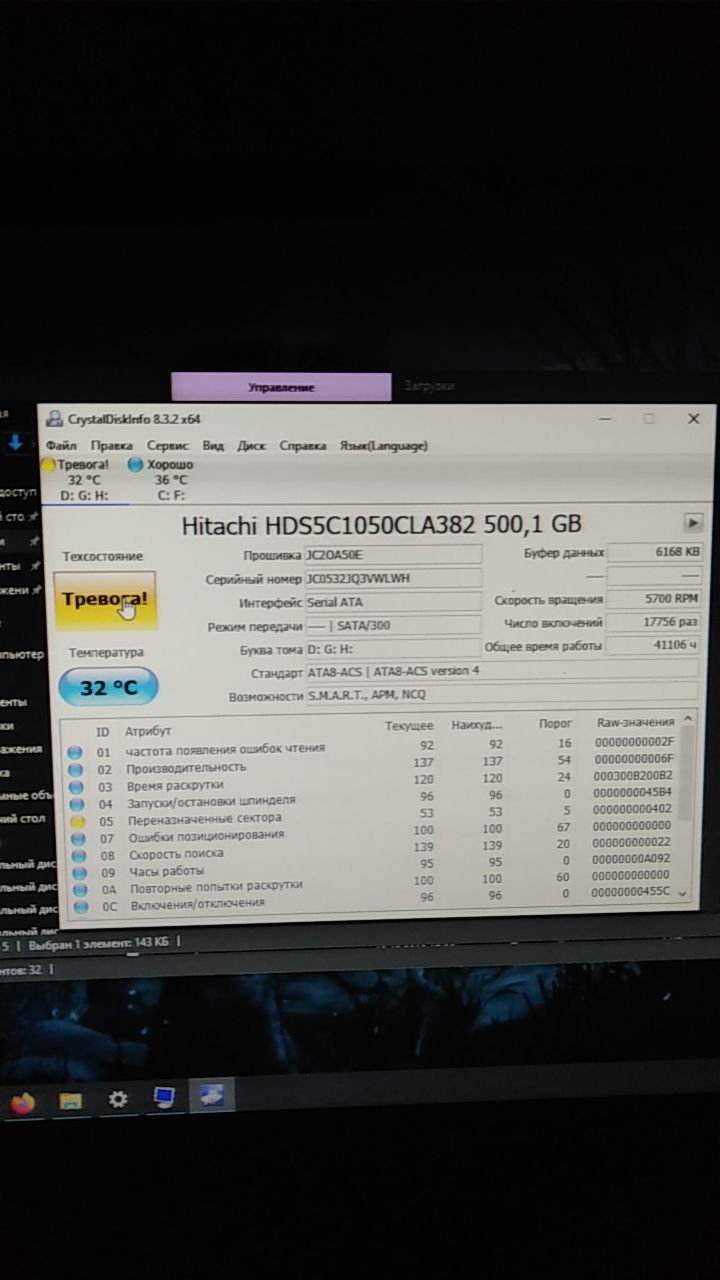Close the CrystalDiskInfo window
The image size is (720, 1280).
click(x=693, y=419)
